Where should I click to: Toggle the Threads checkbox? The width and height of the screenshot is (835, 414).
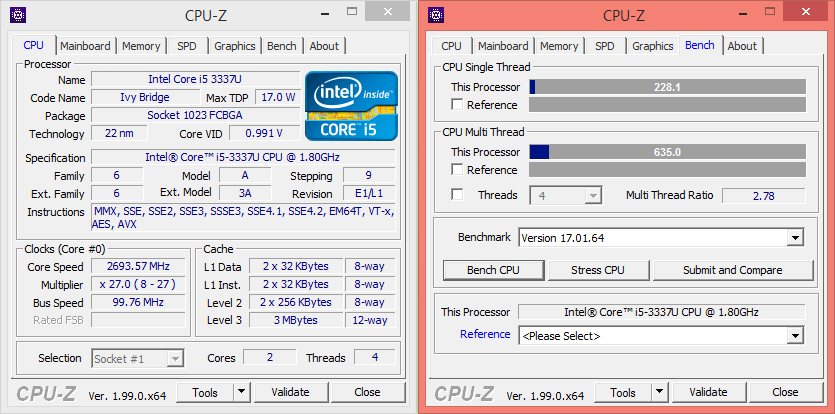click(457, 194)
